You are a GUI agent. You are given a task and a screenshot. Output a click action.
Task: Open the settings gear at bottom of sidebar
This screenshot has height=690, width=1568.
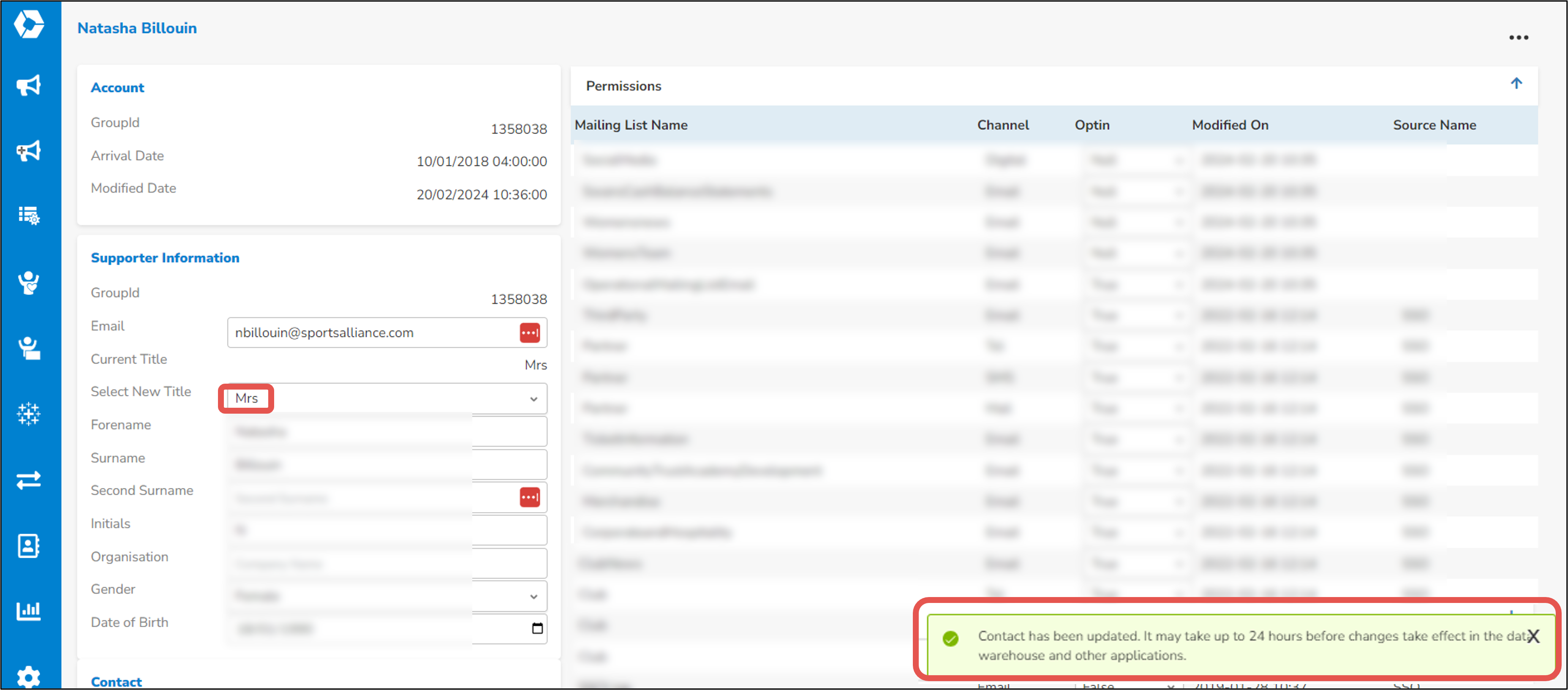coord(29,677)
